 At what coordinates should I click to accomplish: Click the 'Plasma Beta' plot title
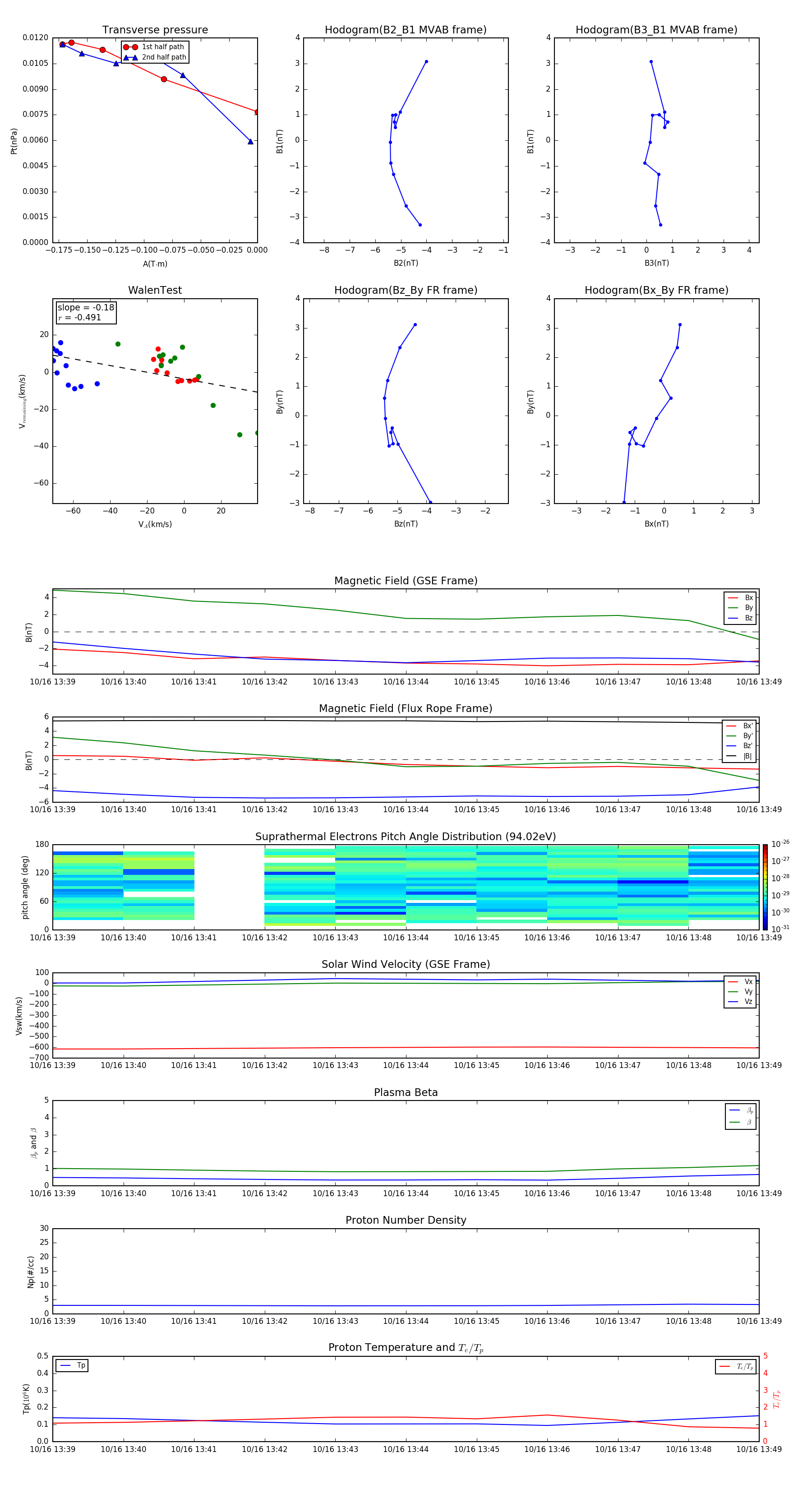click(406, 1092)
